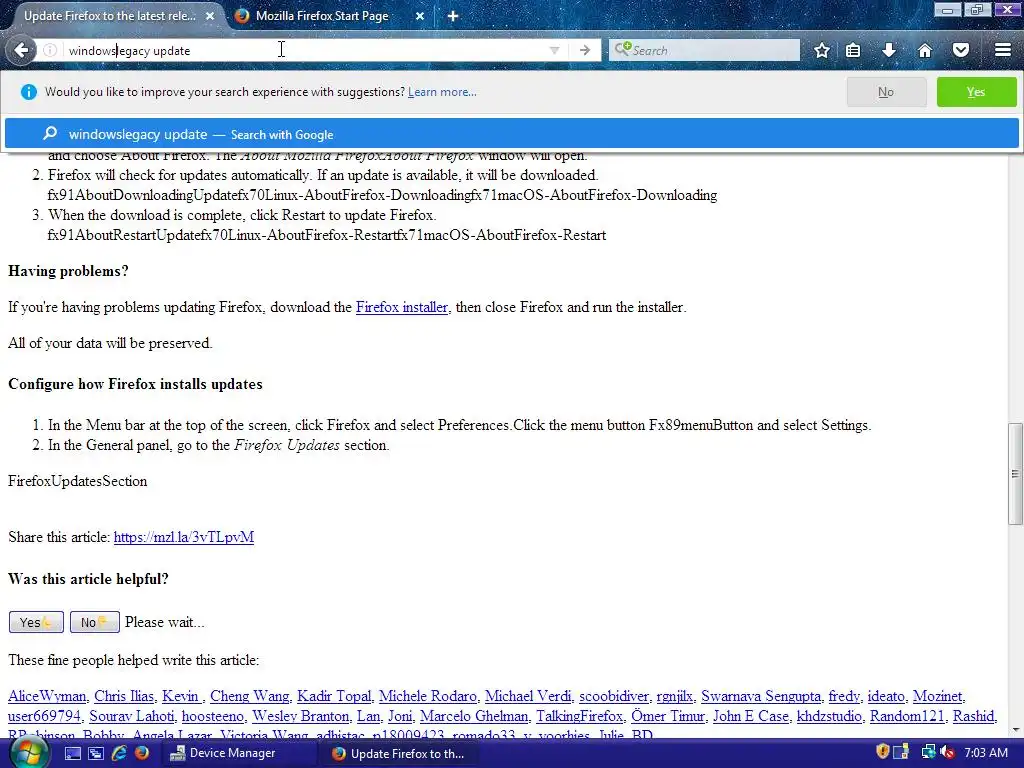This screenshot has height=768, width=1024.
Task: Open contributor AliceWyman link
Action: [47, 696]
